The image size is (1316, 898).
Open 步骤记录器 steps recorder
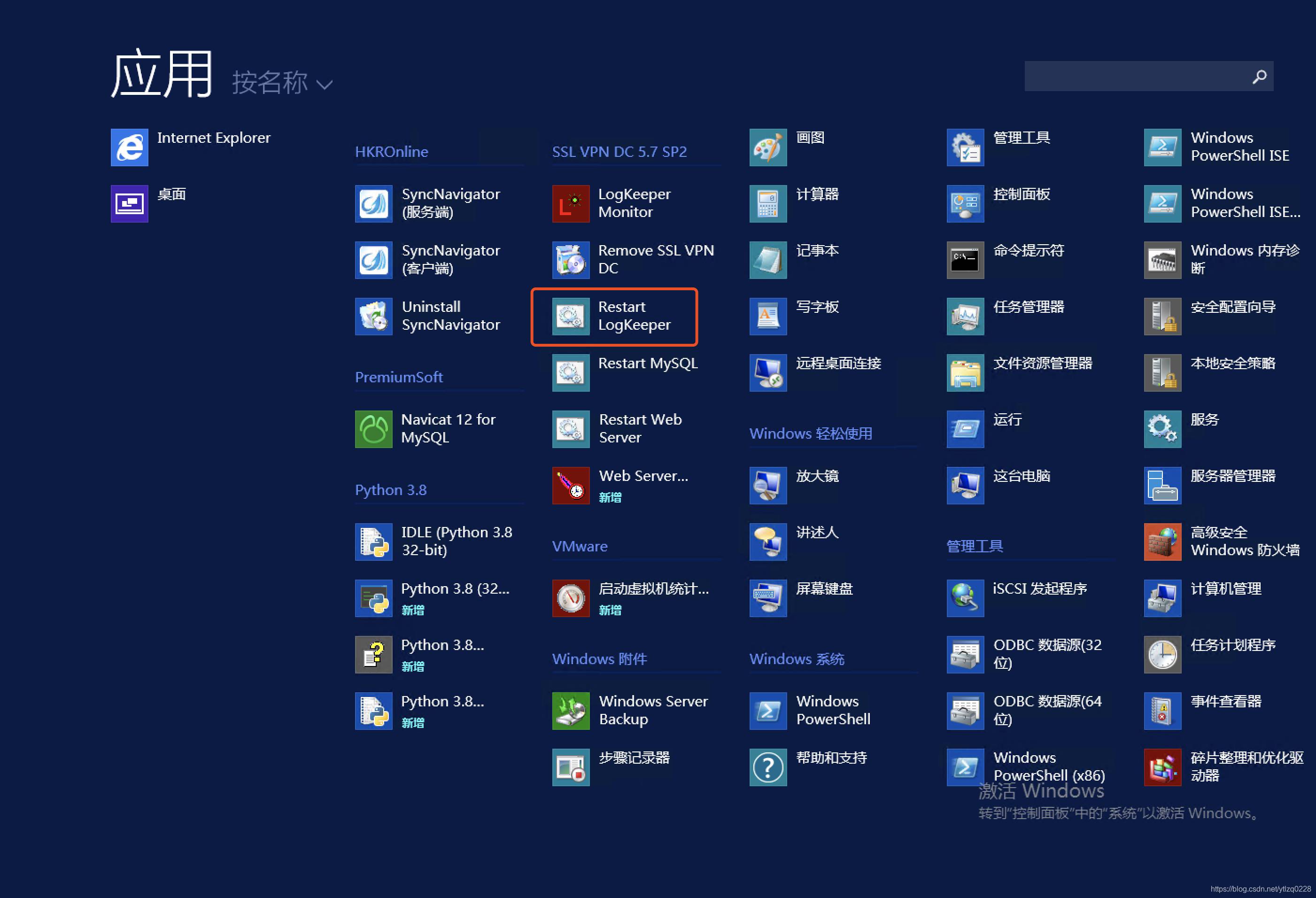click(x=571, y=767)
